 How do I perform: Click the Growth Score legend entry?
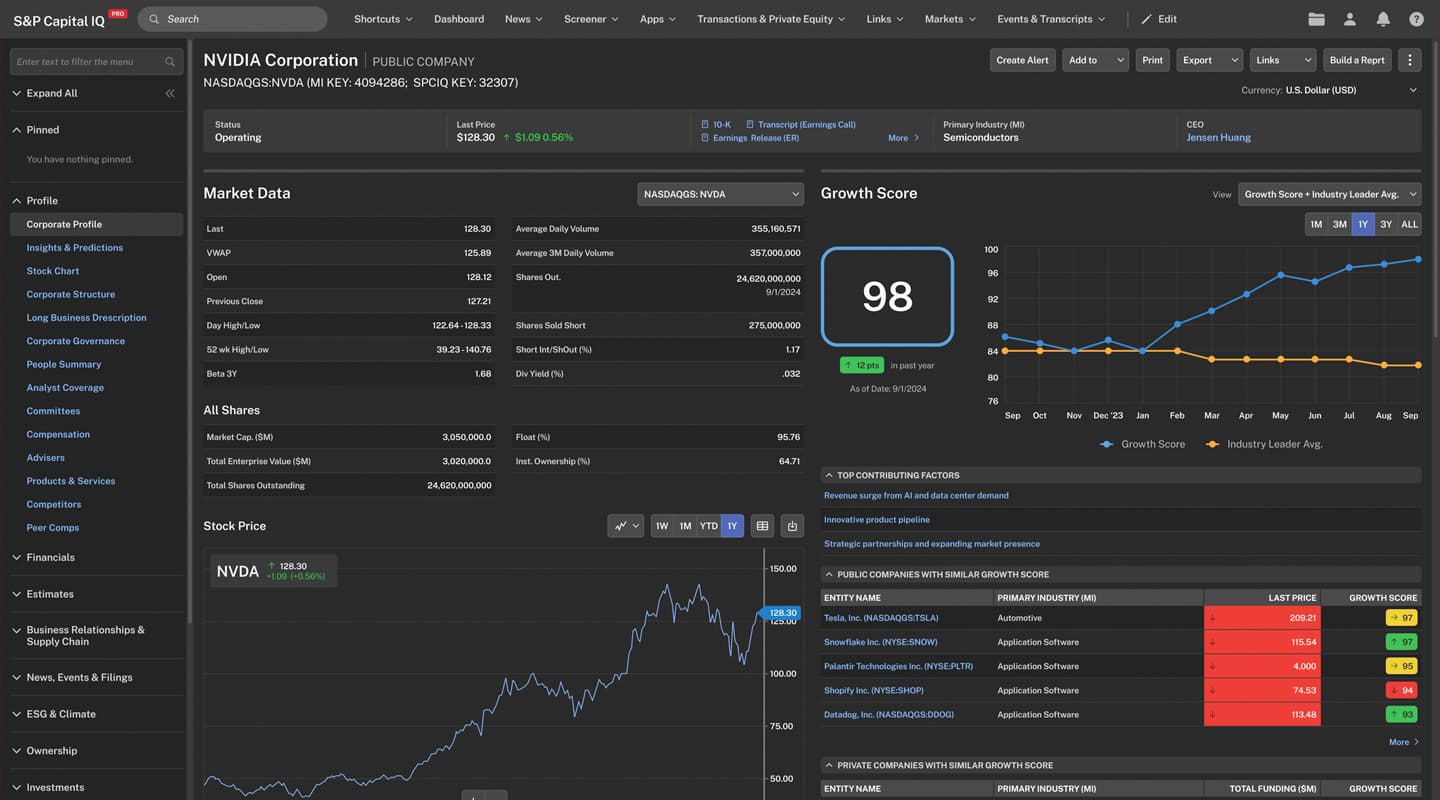1142,444
